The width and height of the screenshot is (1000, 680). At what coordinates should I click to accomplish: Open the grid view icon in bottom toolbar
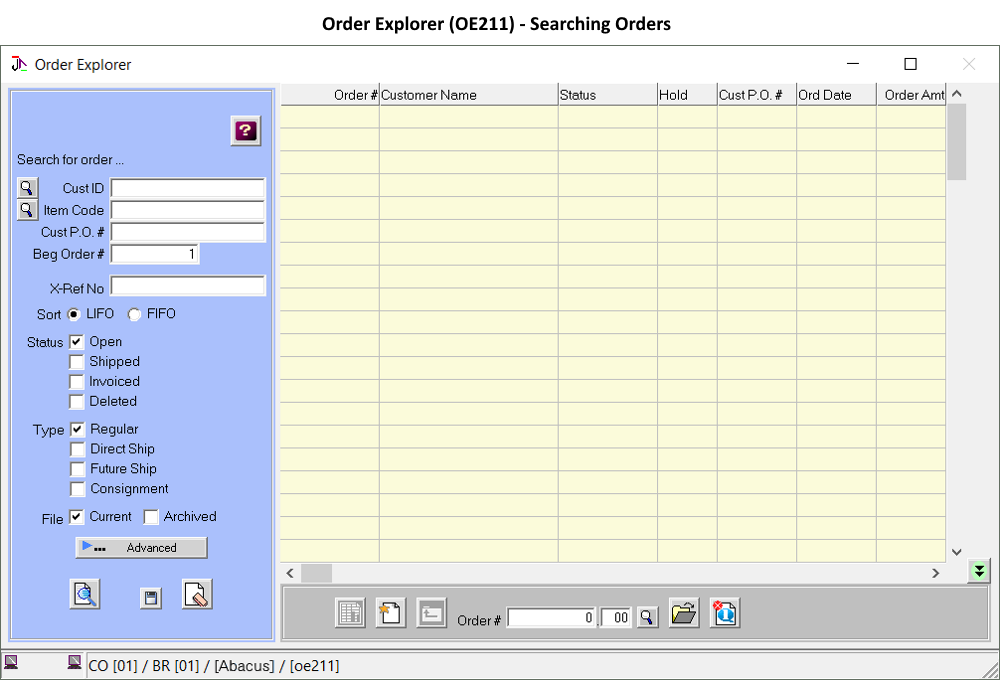click(350, 613)
